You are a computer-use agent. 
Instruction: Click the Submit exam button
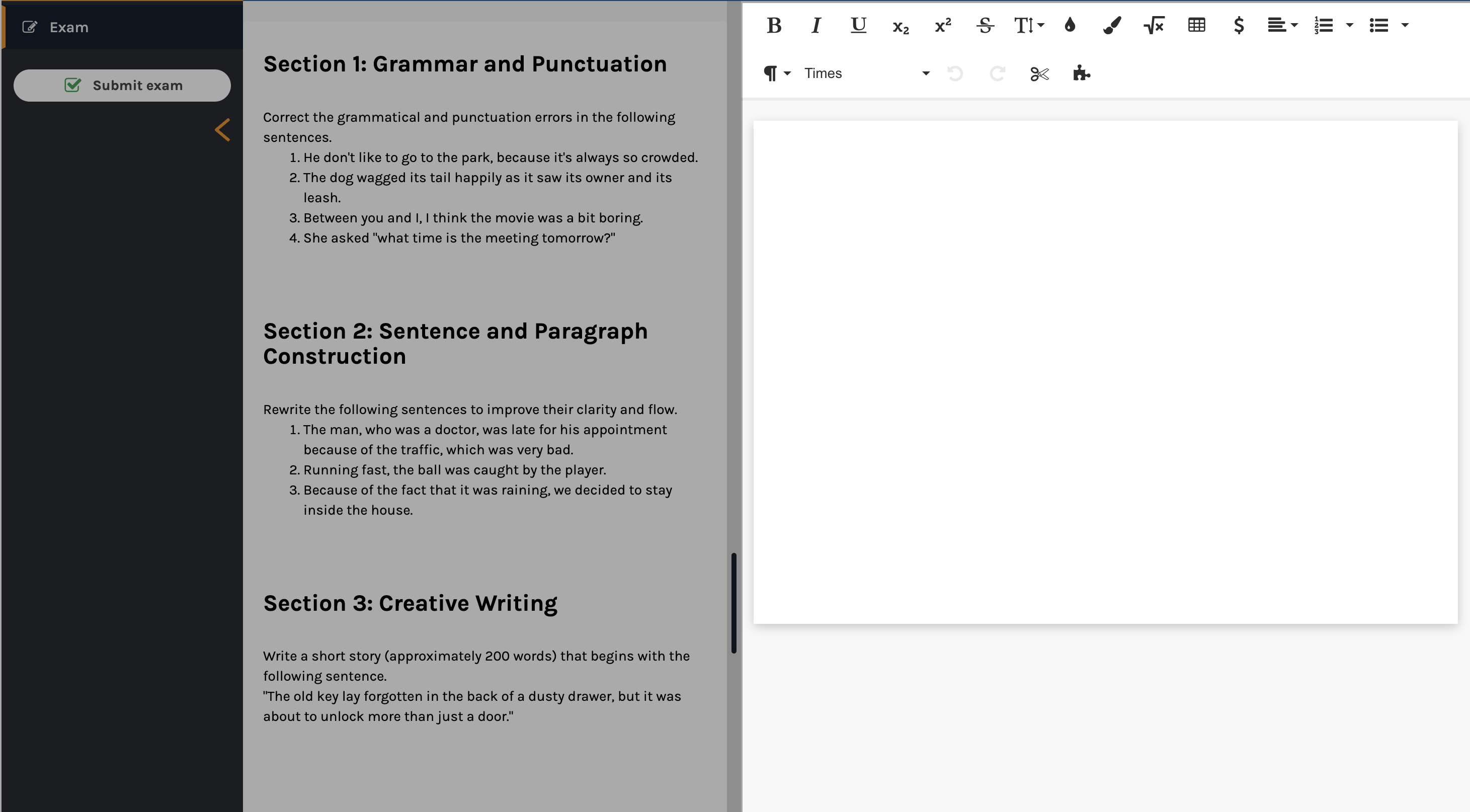pyautogui.click(x=122, y=86)
